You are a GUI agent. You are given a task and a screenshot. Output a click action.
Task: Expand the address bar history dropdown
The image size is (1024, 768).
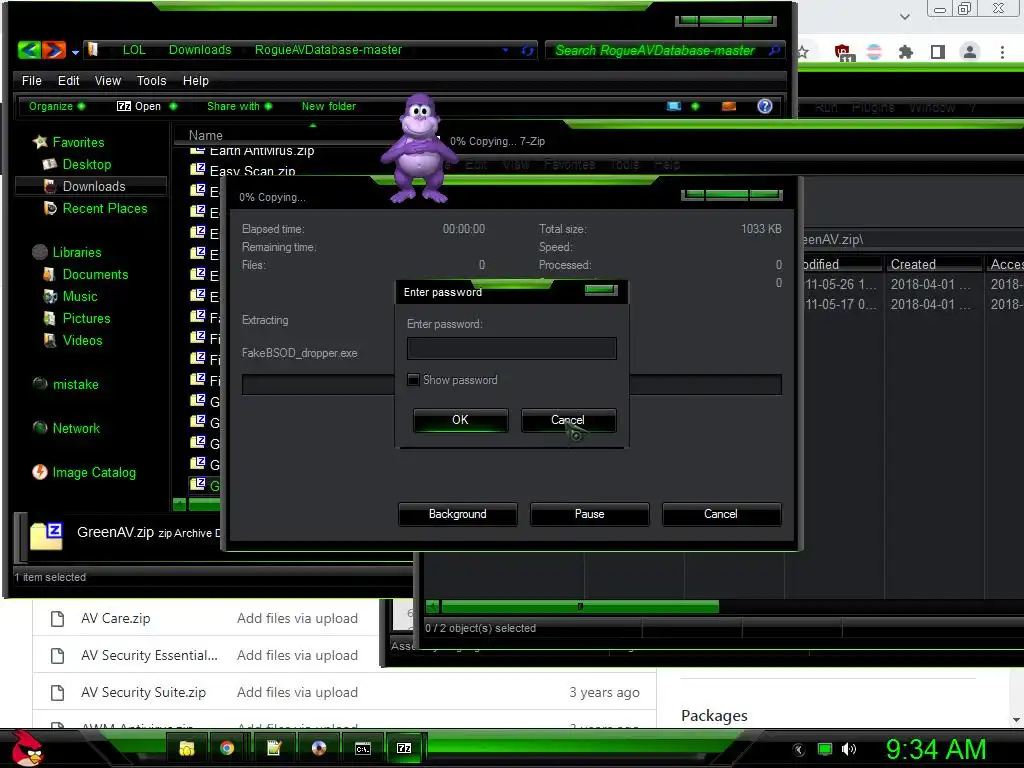505,50
